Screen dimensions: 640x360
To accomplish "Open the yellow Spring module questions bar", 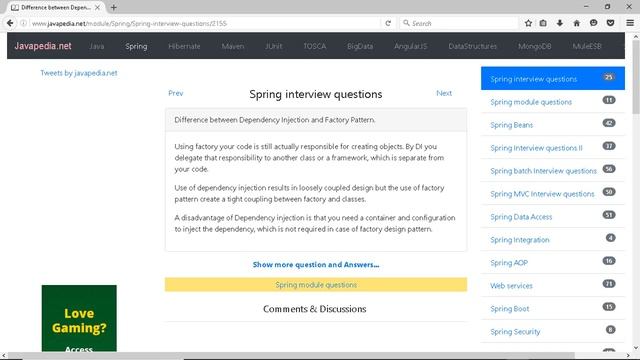I will click(316, 284).
